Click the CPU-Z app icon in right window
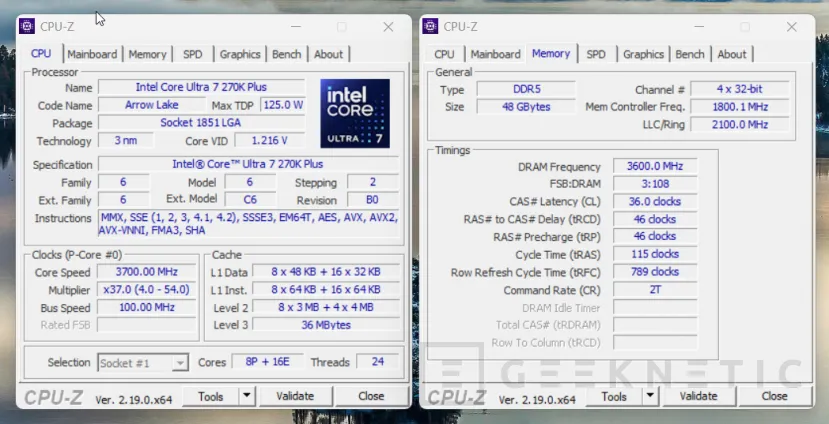Screen dimensions: 829x424 [430, 26]
